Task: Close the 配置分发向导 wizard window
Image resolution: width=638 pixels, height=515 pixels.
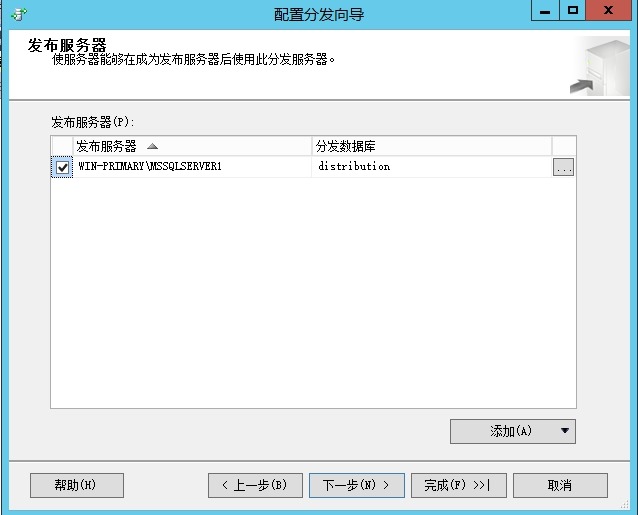Action: (x=610, y=10)
